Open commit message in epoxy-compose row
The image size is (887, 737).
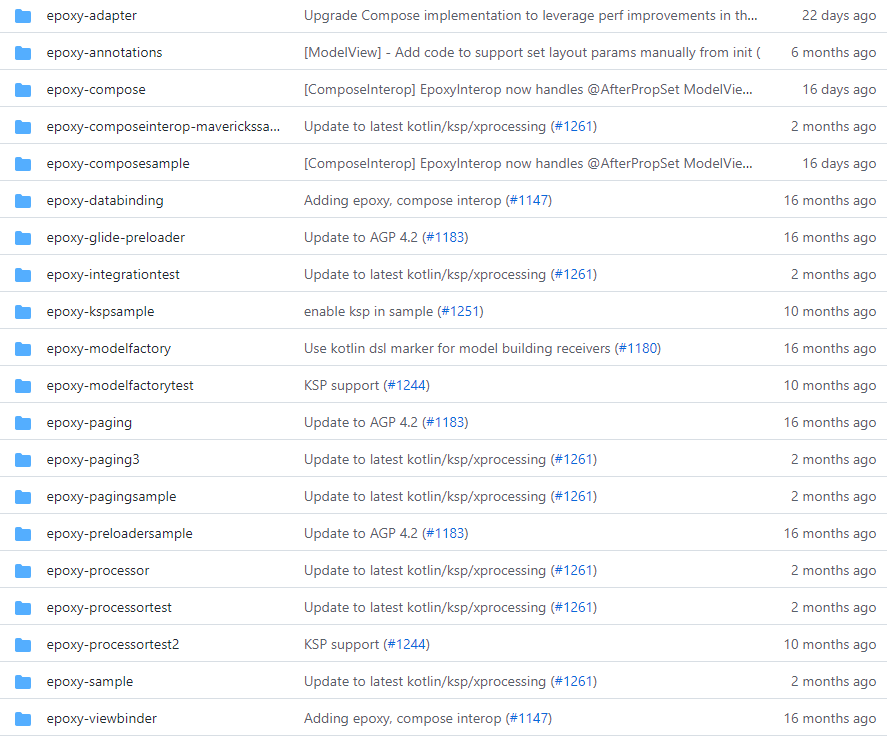[x=528, y=90]
